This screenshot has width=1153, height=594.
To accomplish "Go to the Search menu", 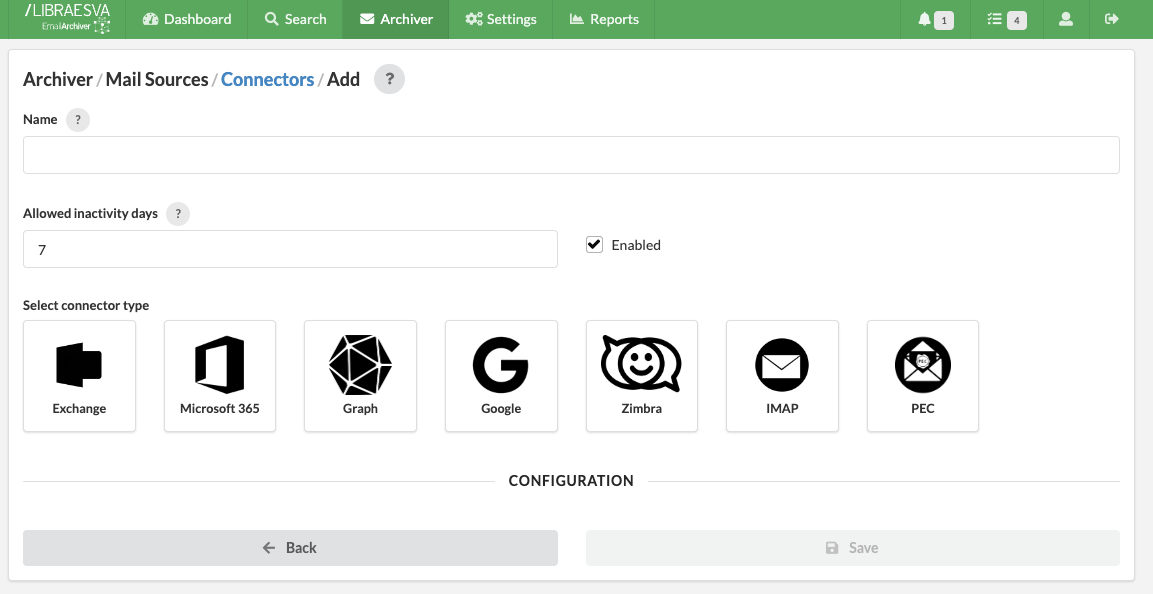I will [296, 19].
